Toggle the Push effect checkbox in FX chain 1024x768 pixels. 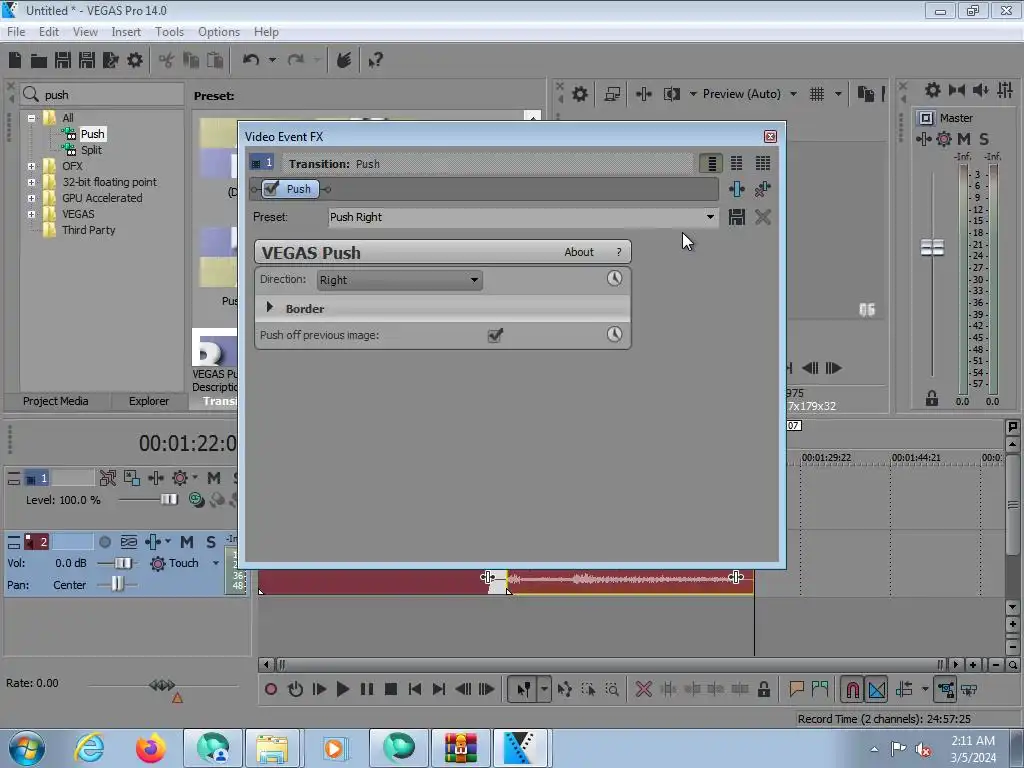(272, 189)
